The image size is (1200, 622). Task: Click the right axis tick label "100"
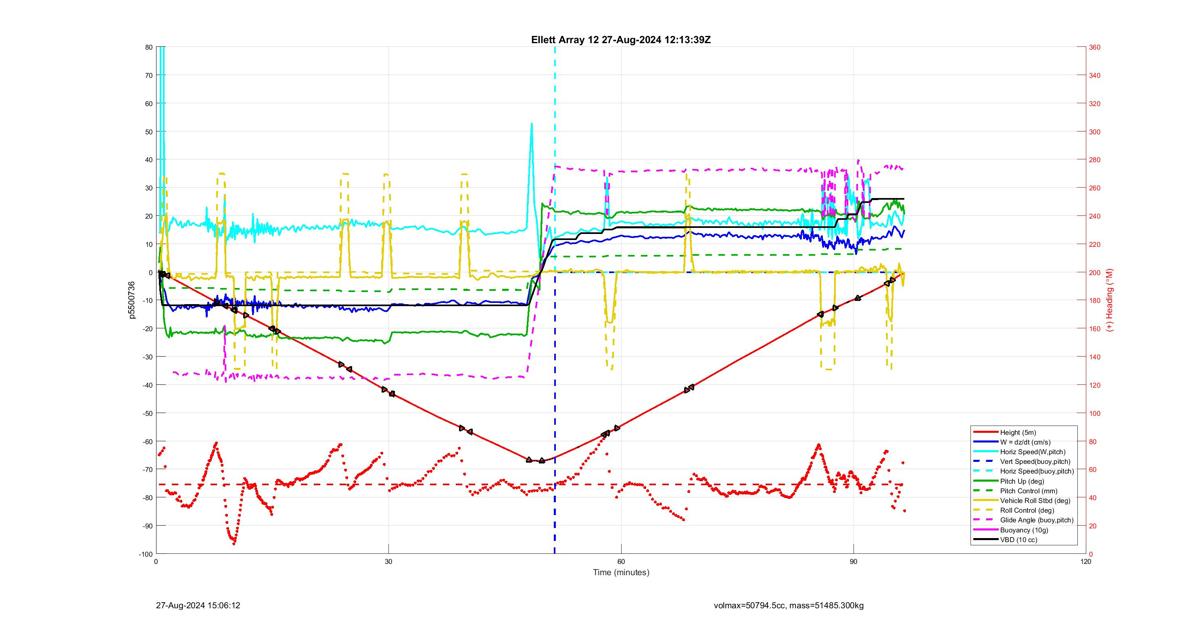coord(1096,413)
